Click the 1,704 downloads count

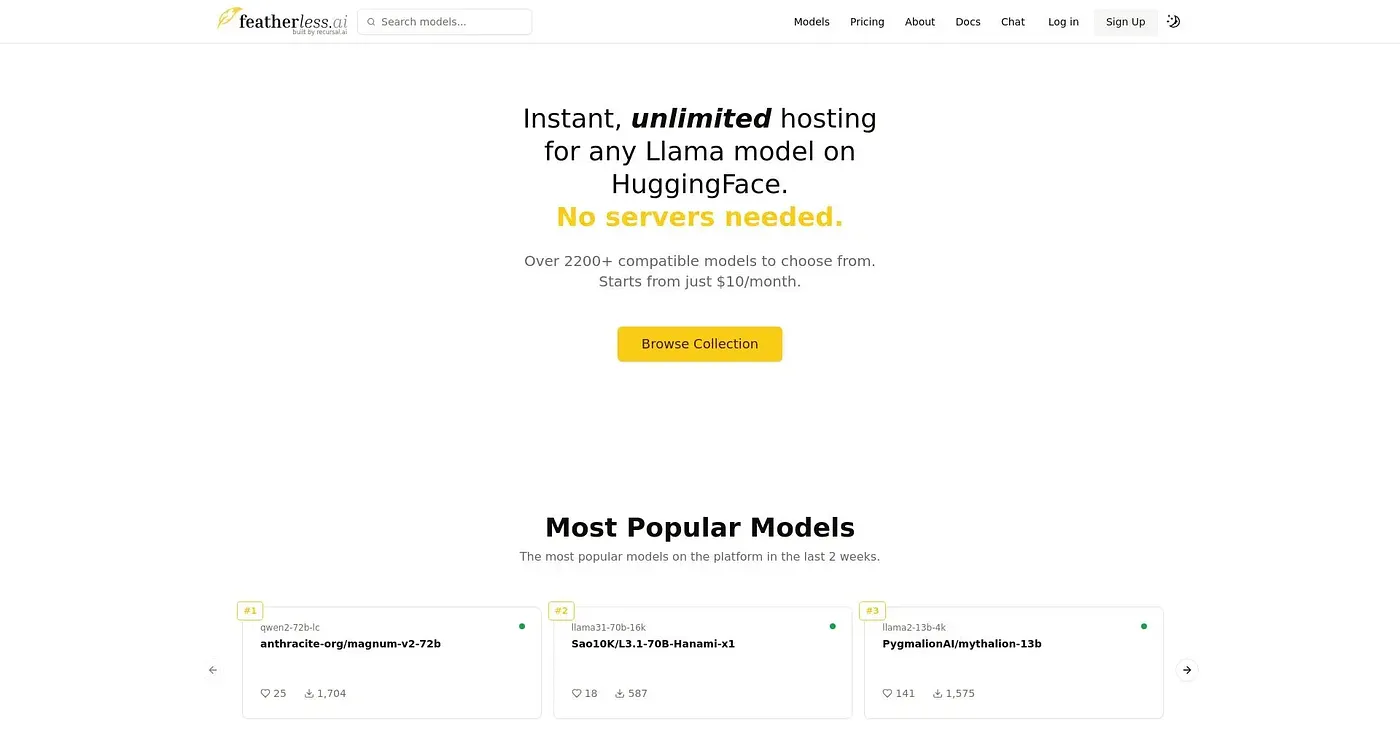click(332, 693)
